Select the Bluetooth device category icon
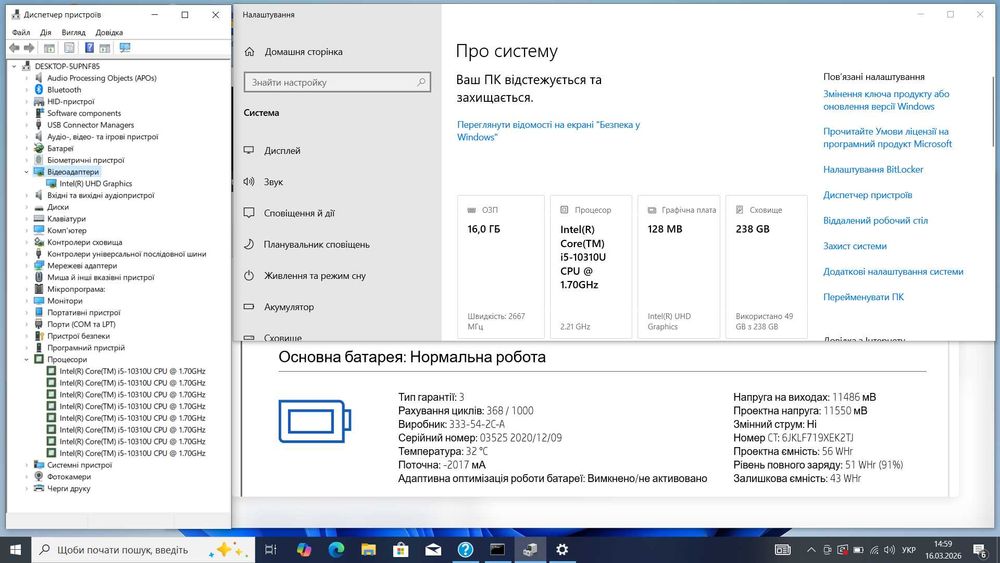 (x=39, y=90)
